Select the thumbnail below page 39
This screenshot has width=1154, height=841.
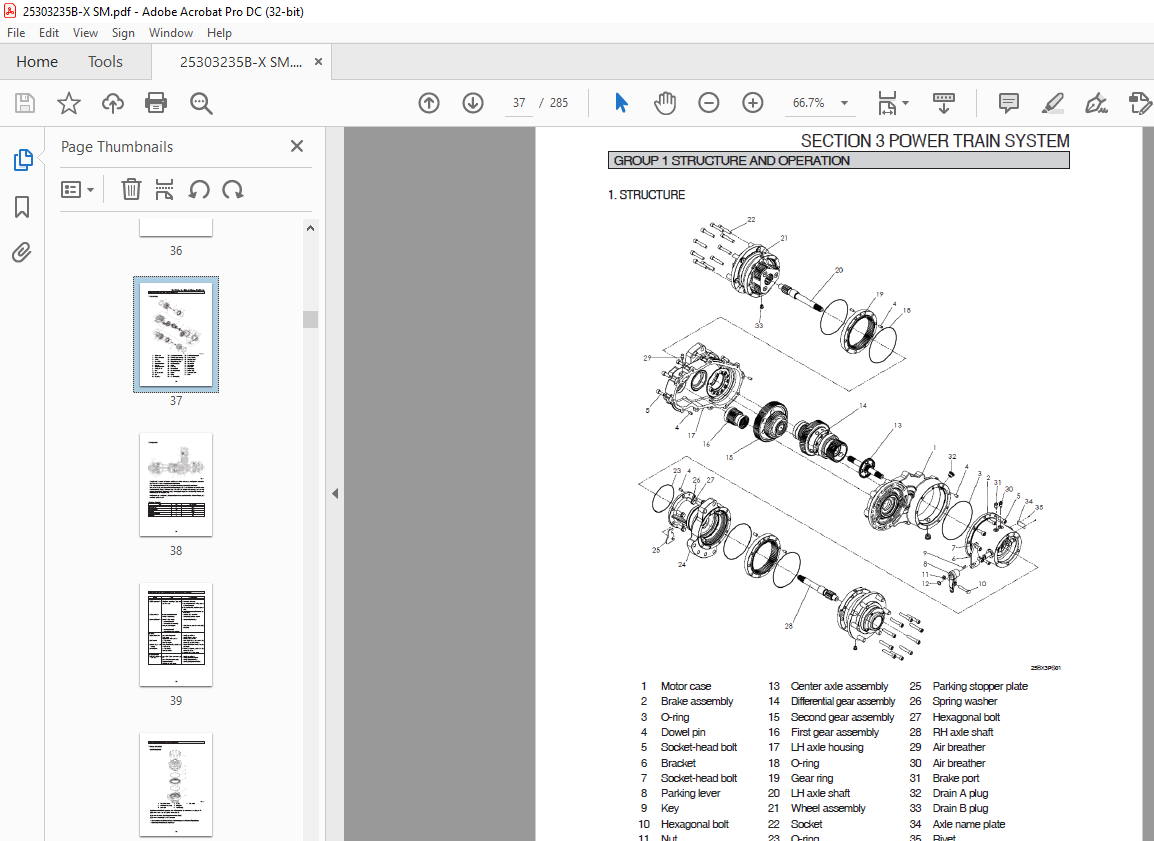click(x=176, y=784)
